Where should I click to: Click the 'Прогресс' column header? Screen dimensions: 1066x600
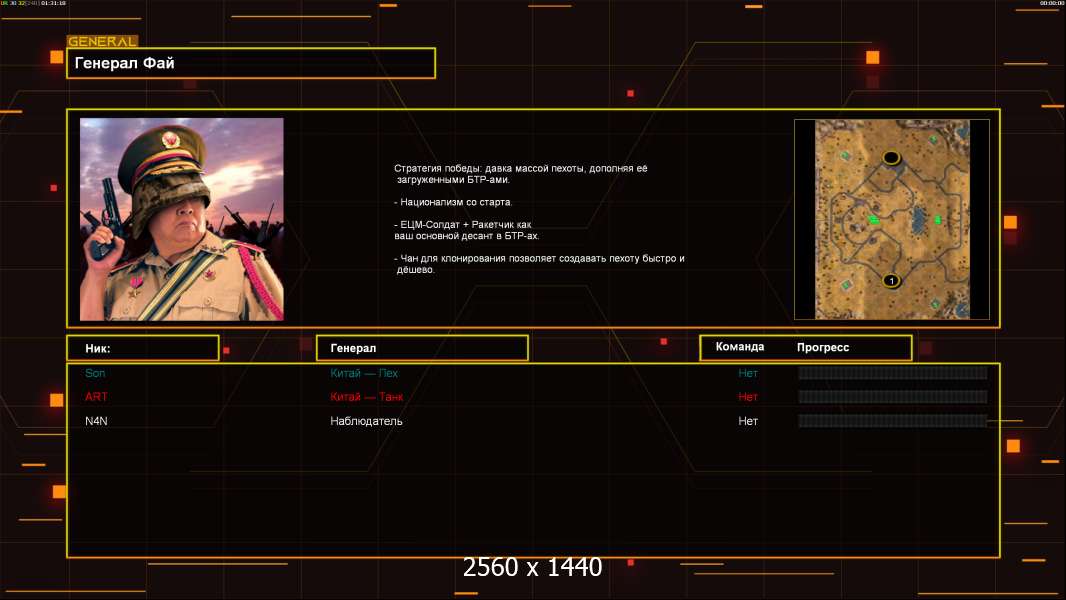coord(823,347)
